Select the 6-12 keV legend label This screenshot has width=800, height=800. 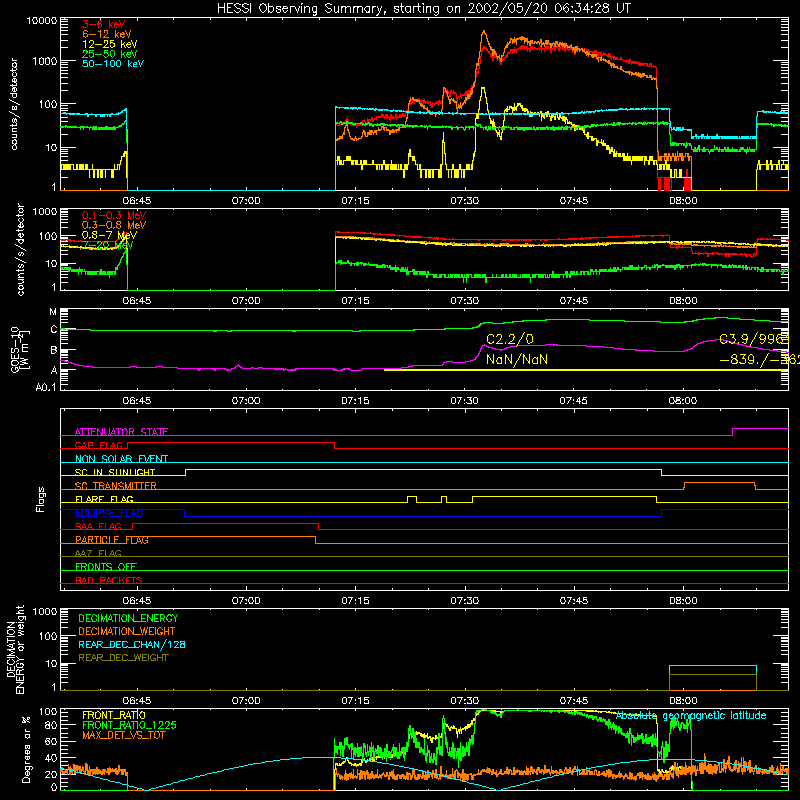(x=107, y=34)
